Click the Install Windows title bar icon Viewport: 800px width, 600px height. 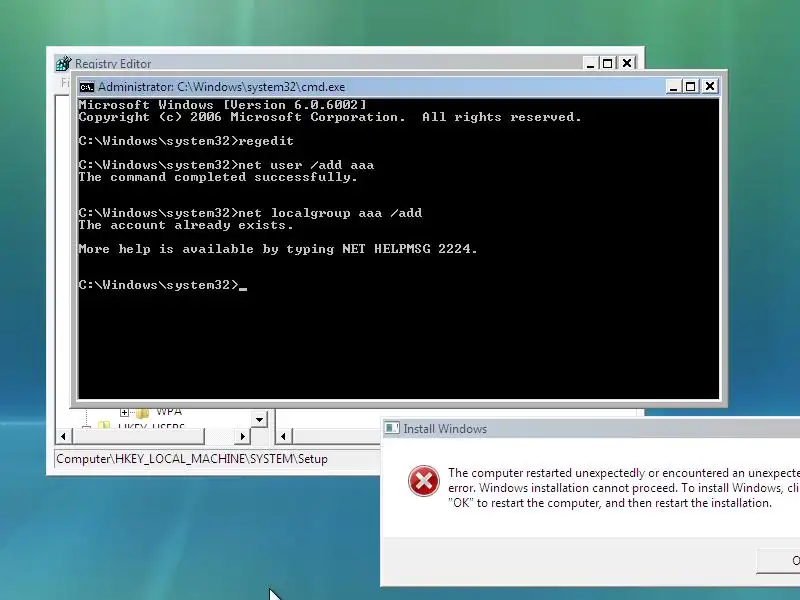[x=392, y=428]
